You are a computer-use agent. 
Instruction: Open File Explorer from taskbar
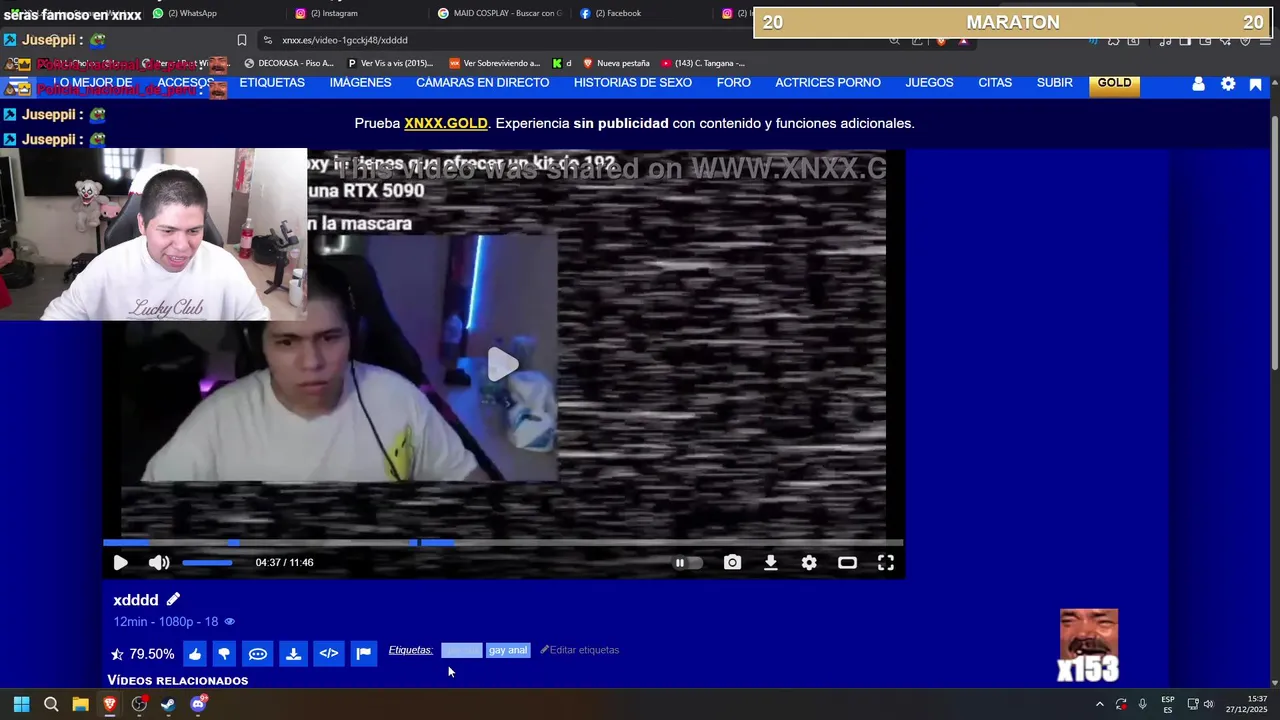[80, 704]
